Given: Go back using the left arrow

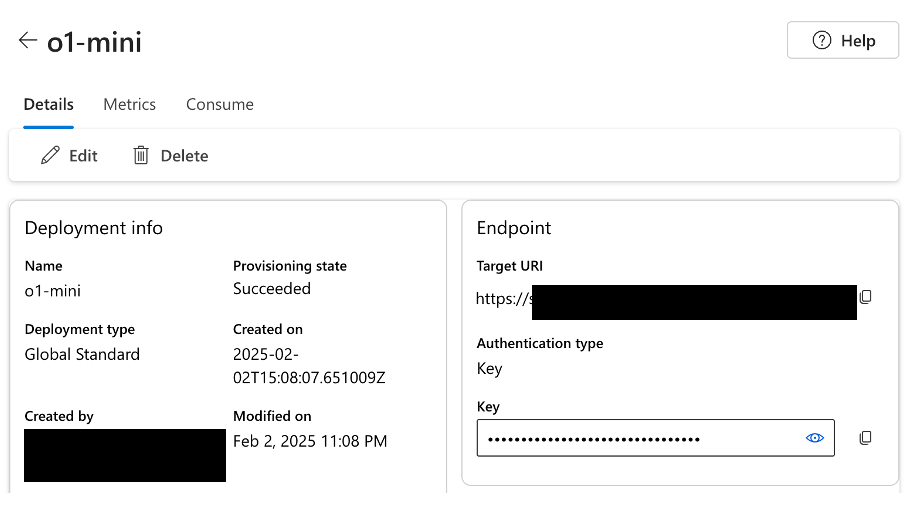Looking at the screenshot, I should point(27,41).
